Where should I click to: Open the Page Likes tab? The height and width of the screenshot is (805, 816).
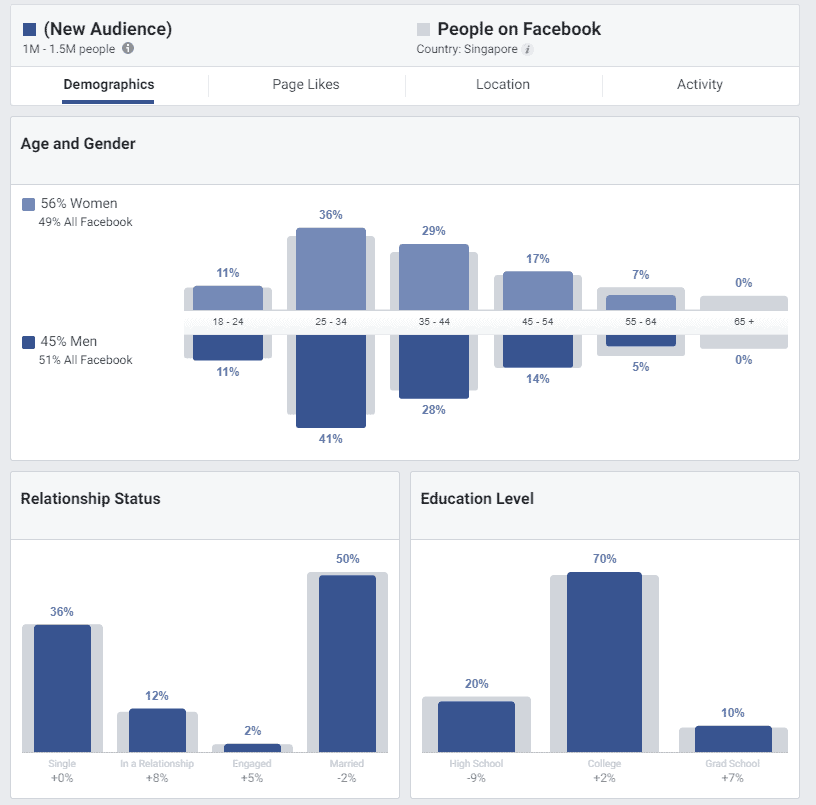point(305,85)
